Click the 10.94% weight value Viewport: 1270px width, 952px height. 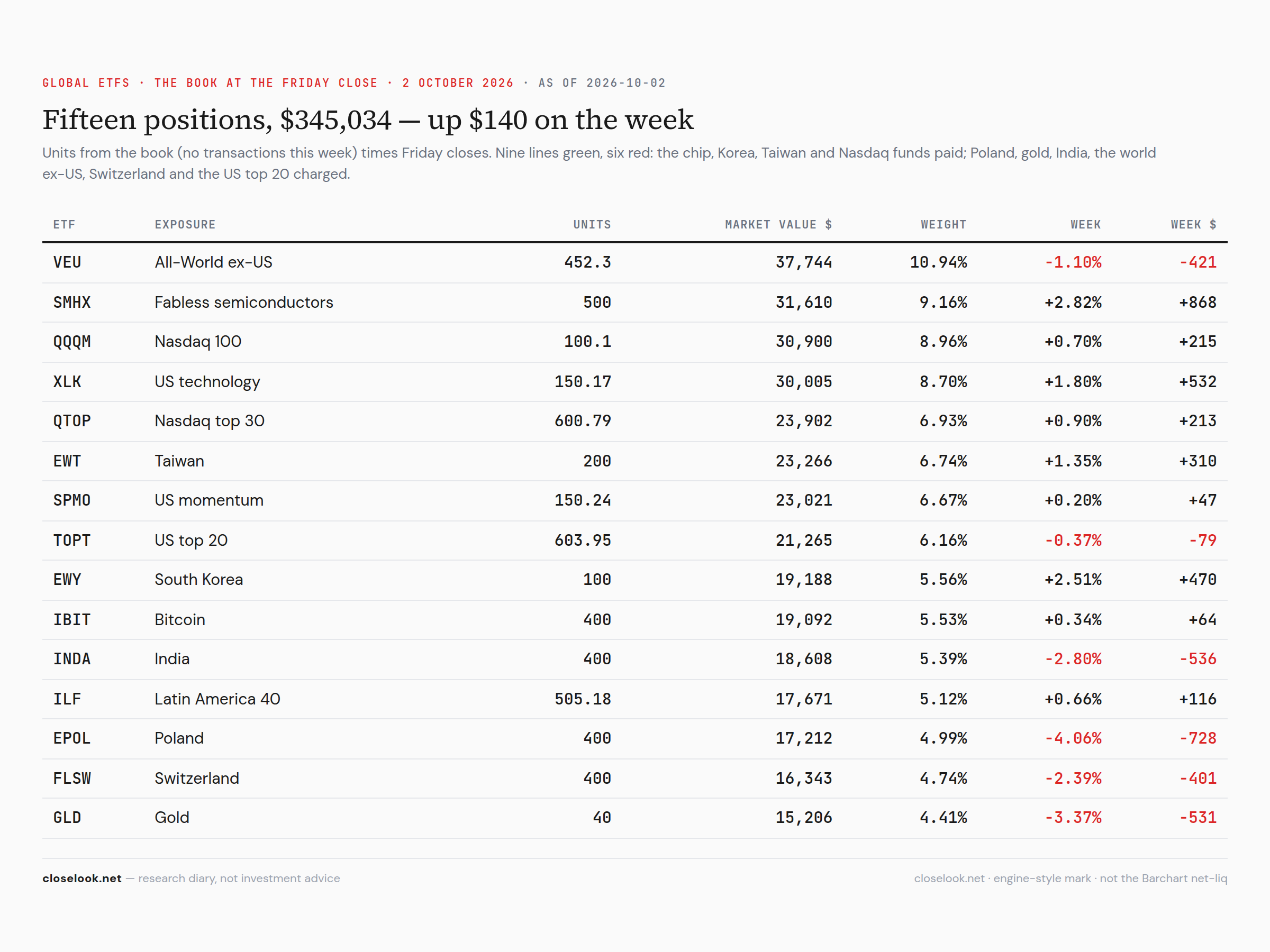coord(938,262)
